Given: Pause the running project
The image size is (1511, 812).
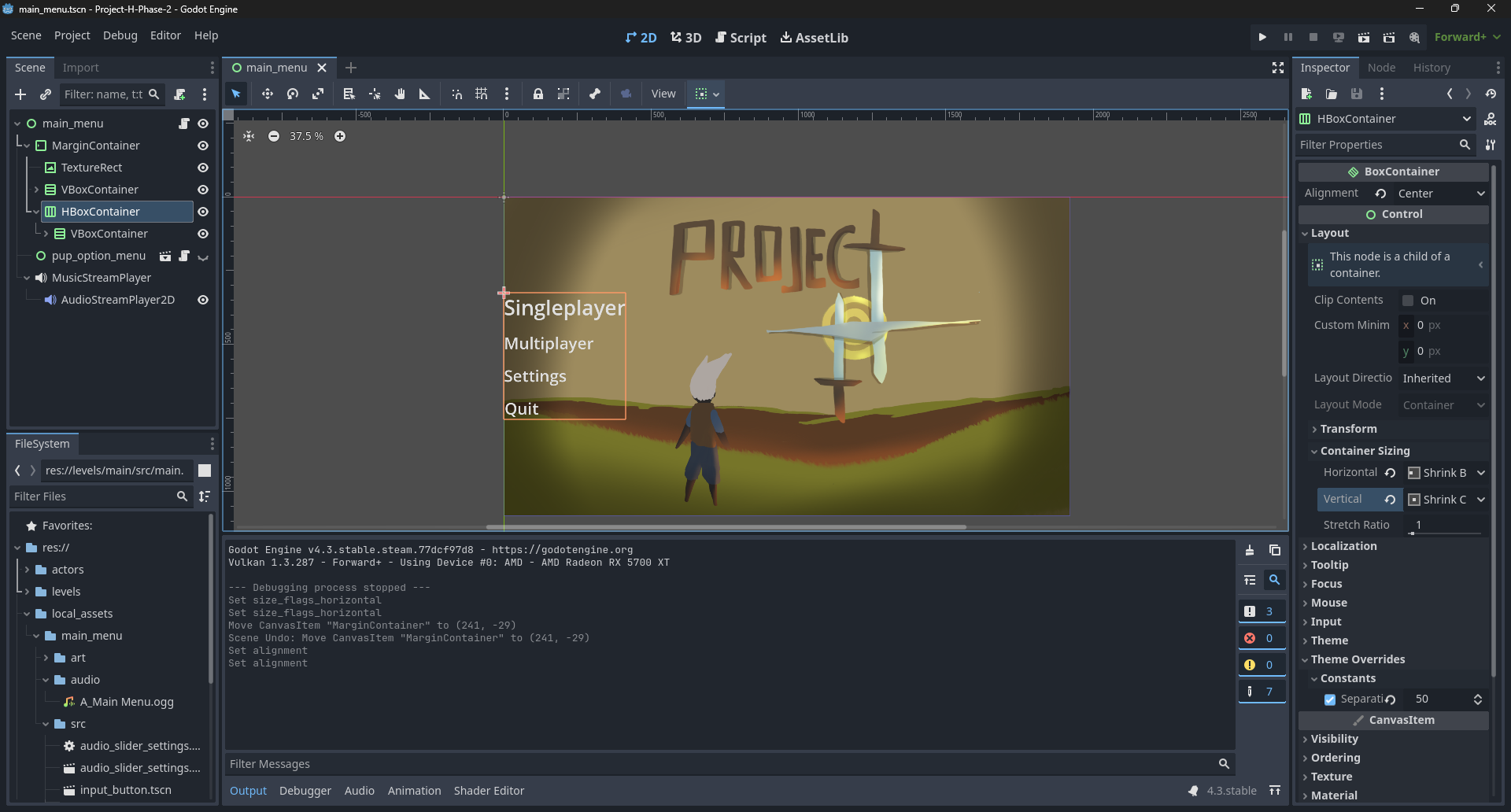Looking at the screenshot, I should point(1288,37).
